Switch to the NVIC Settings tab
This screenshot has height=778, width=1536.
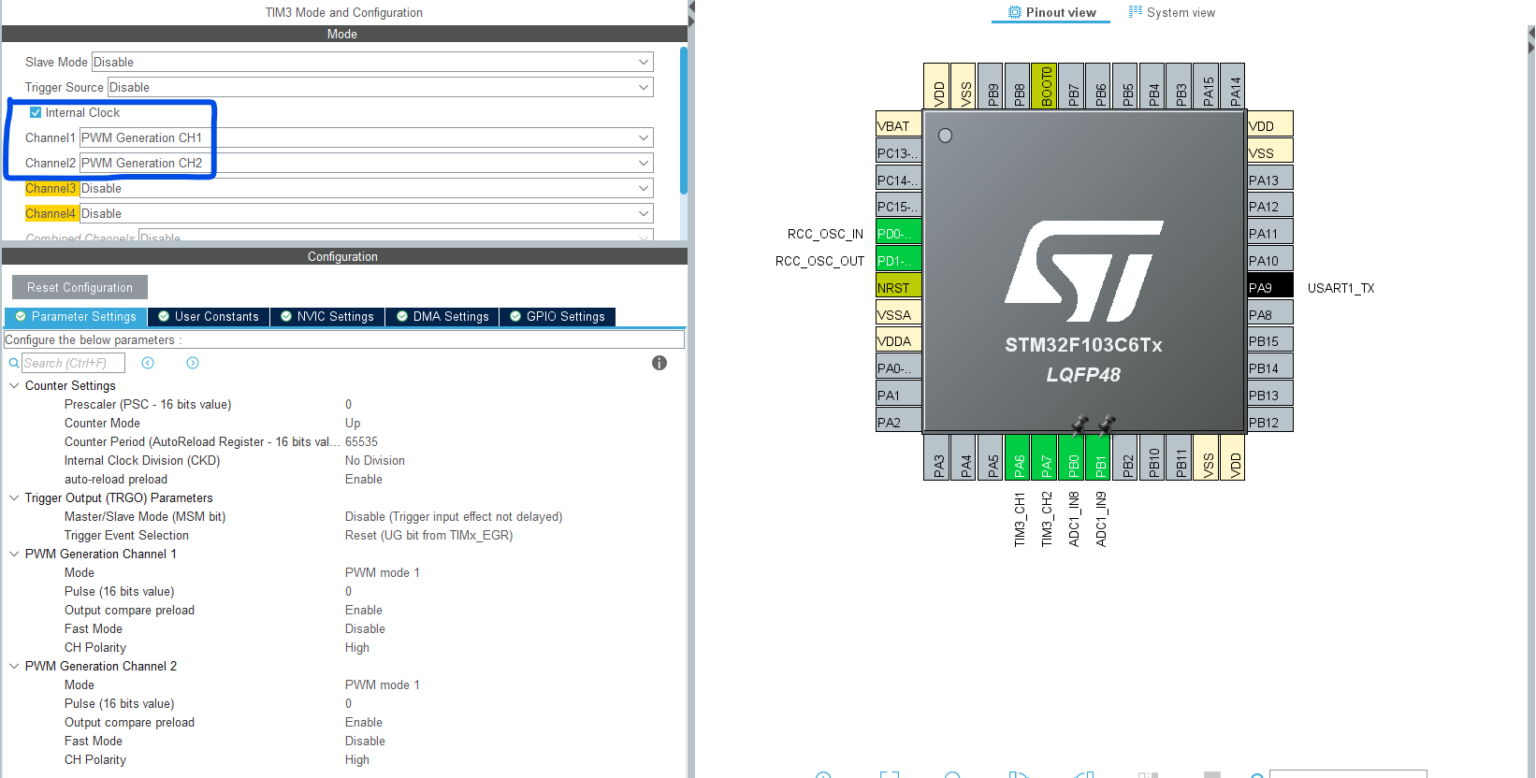(327, 316)
